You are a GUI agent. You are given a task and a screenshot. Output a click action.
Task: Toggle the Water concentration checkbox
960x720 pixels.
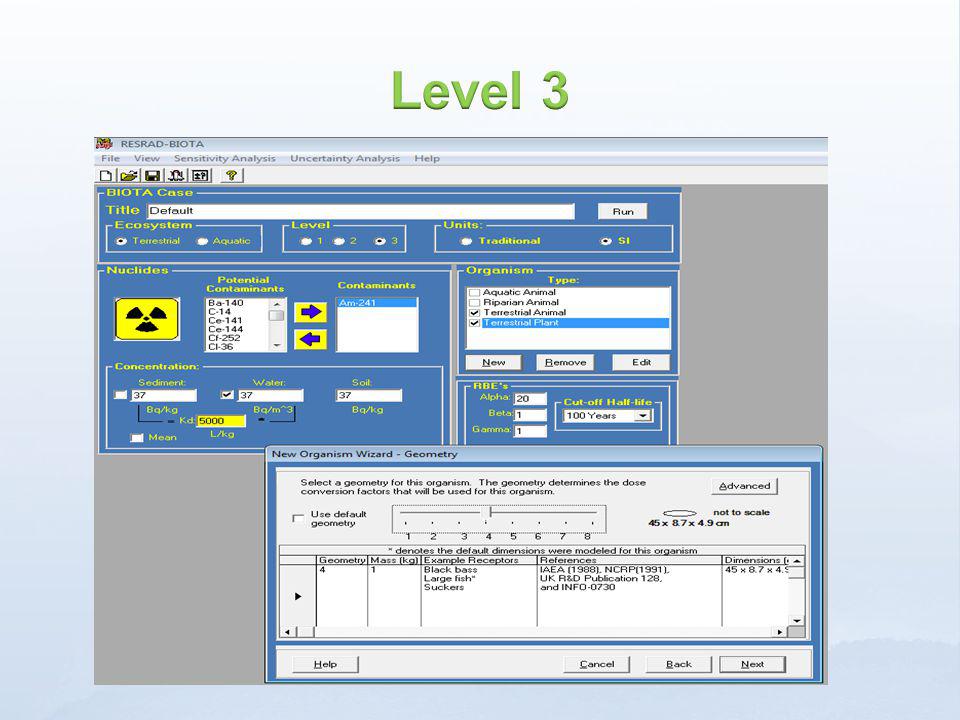coord(227,395)
